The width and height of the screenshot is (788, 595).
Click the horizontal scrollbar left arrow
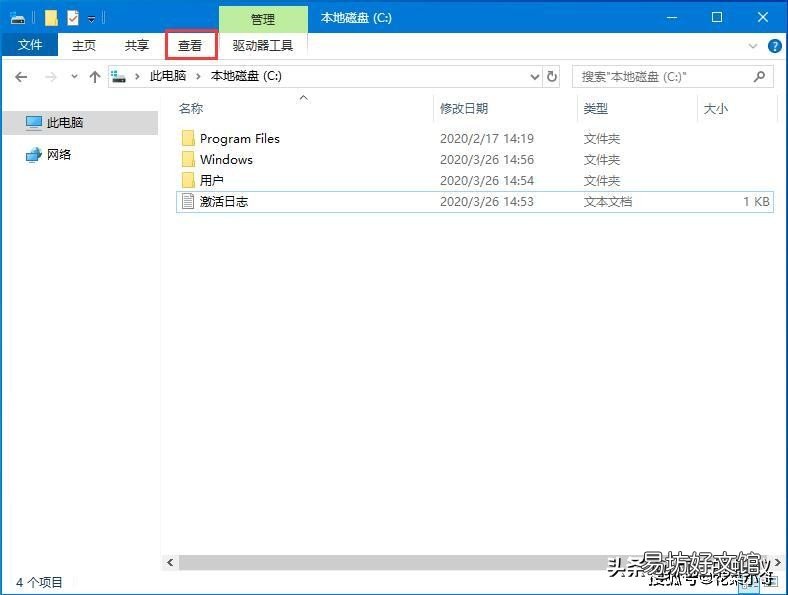[x=170, y=562]
